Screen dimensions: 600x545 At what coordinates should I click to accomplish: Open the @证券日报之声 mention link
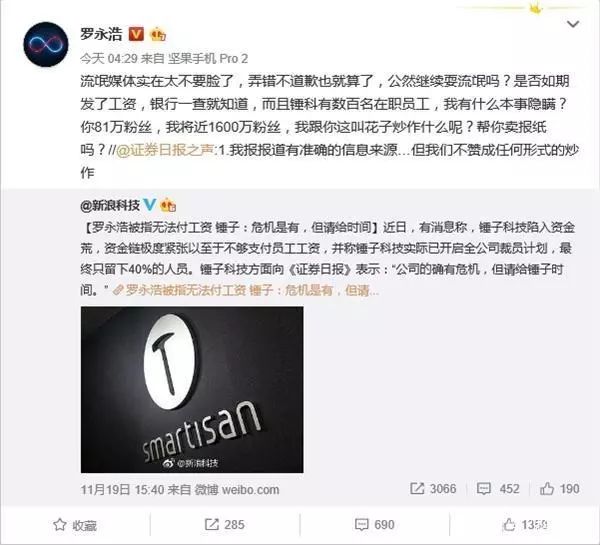click(165, 150)
